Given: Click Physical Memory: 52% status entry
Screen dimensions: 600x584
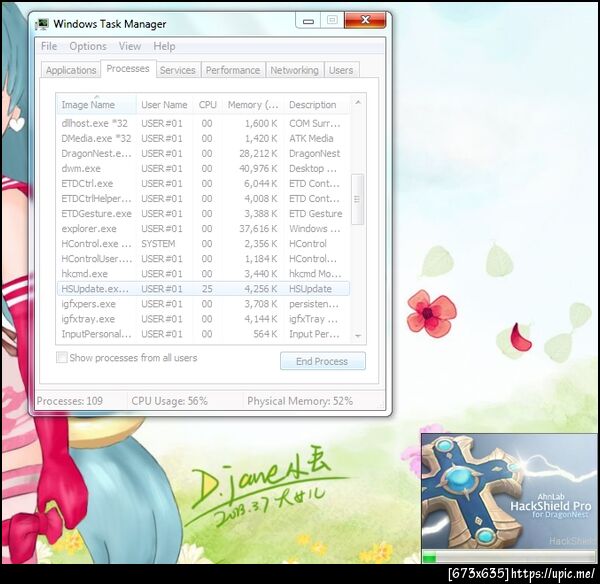Looking at the screenshot, I should pyautogui.click(x=300, y=401).
